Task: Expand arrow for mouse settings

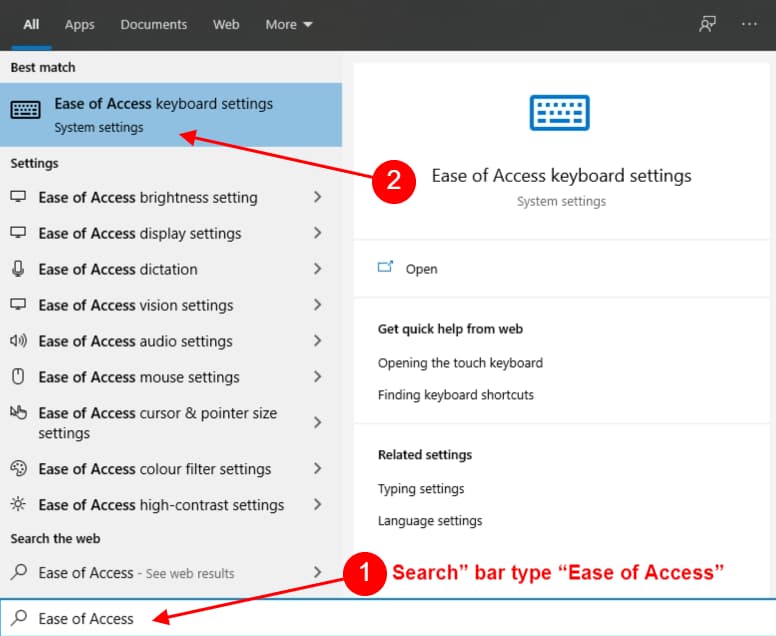Action: coord(317,377)
